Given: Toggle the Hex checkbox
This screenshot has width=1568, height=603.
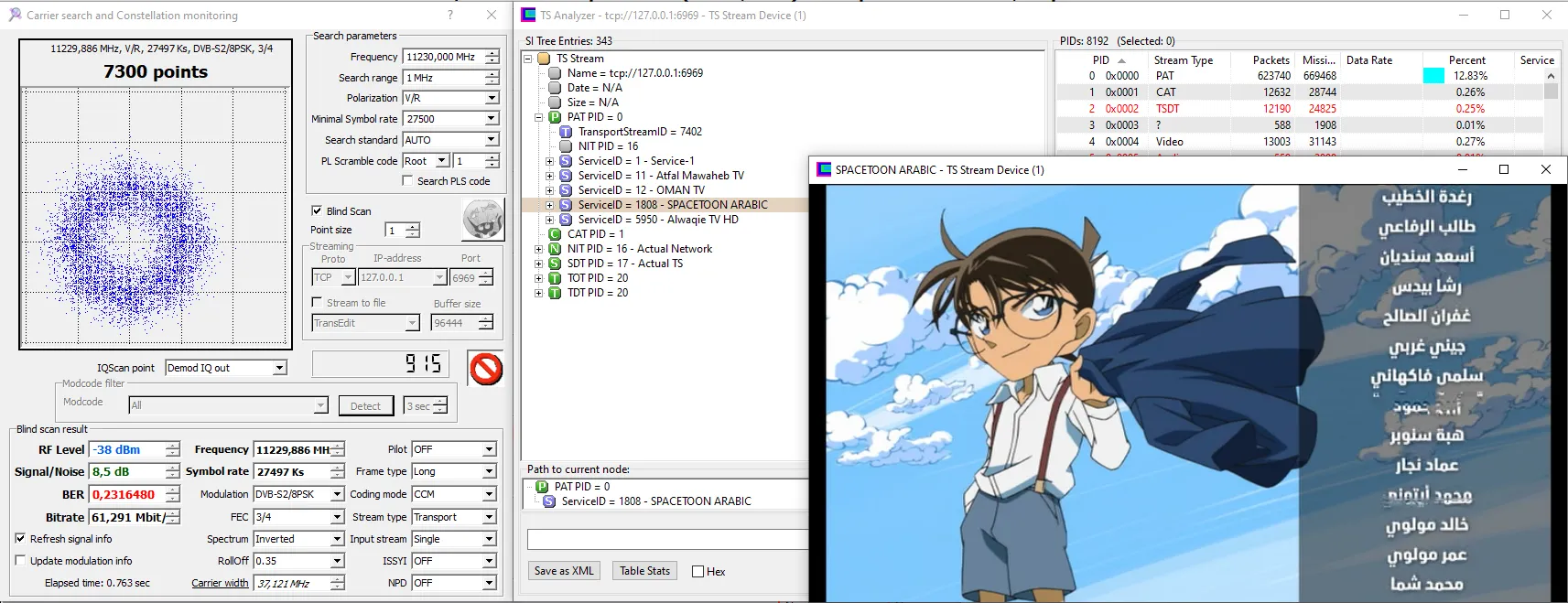Looking at the screenshot, I should [698, 572].
